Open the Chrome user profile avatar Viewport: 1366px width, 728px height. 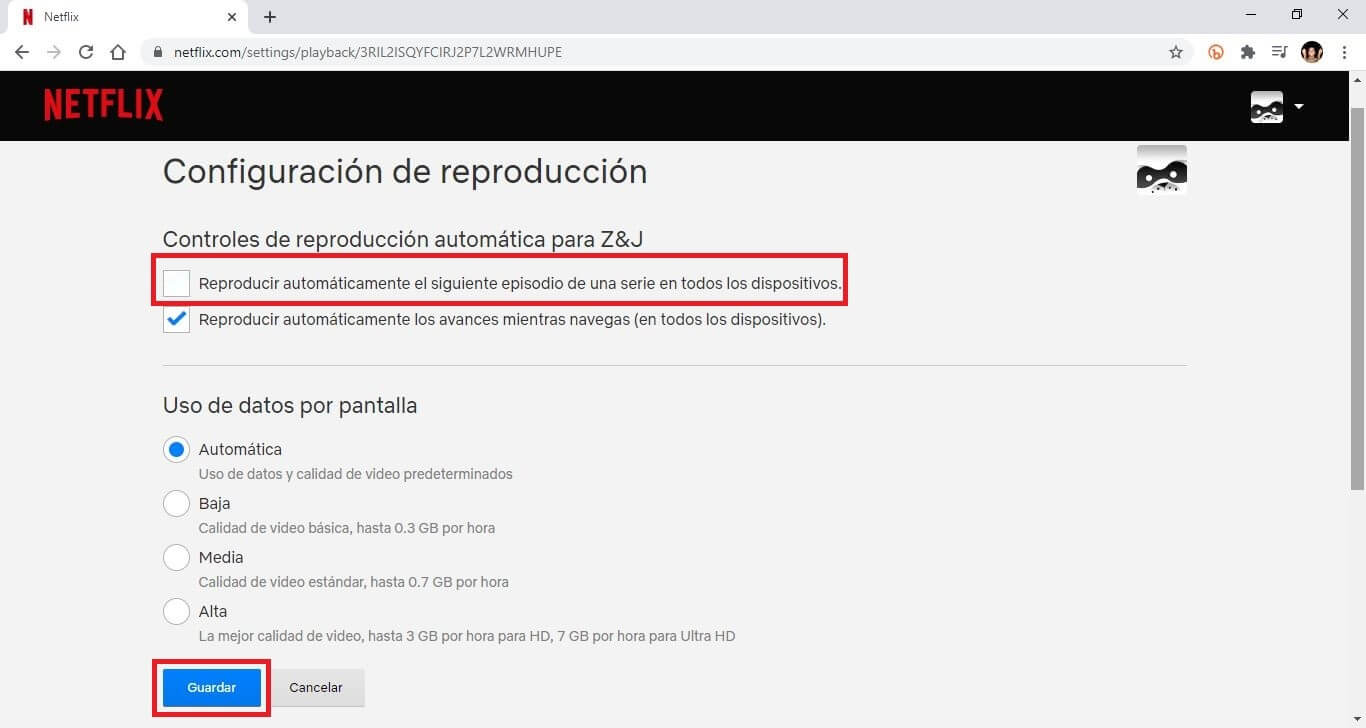1312,52
